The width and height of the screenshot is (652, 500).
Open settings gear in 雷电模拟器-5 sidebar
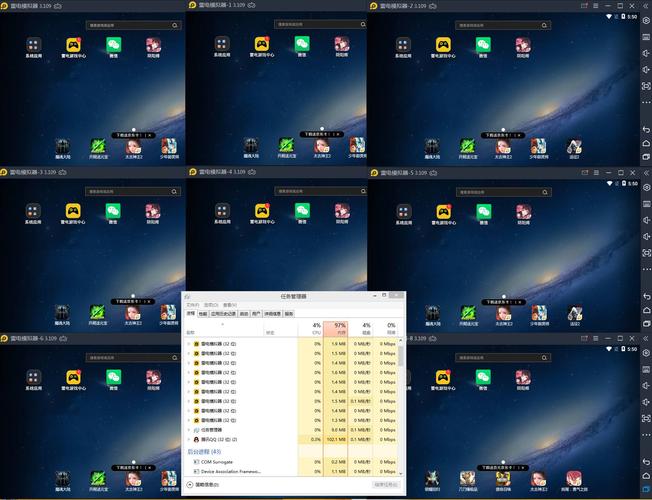pyautogui.click(x=646, y=187)
